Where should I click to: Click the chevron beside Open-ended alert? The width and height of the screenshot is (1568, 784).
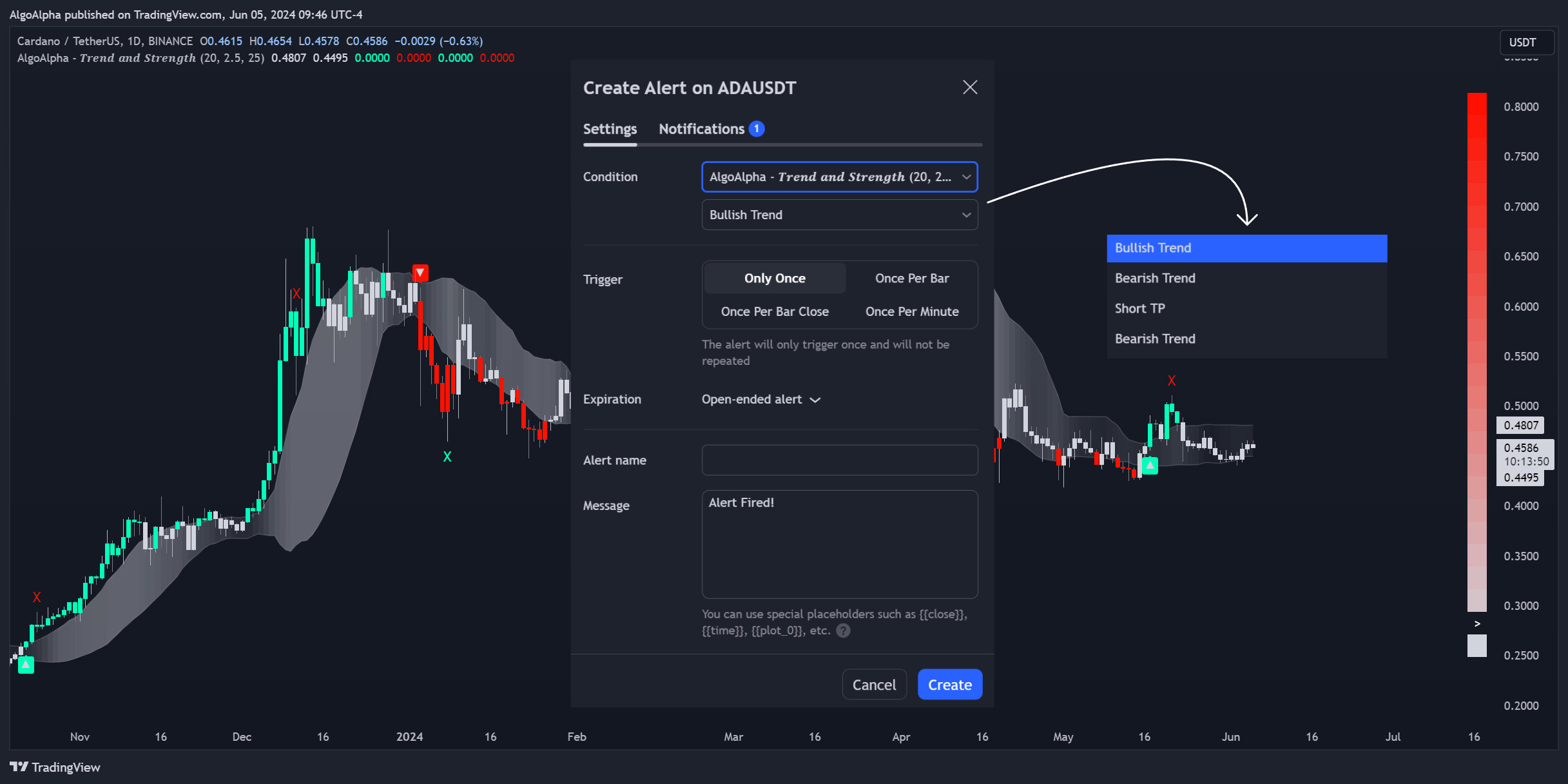(x=815, y=400)
